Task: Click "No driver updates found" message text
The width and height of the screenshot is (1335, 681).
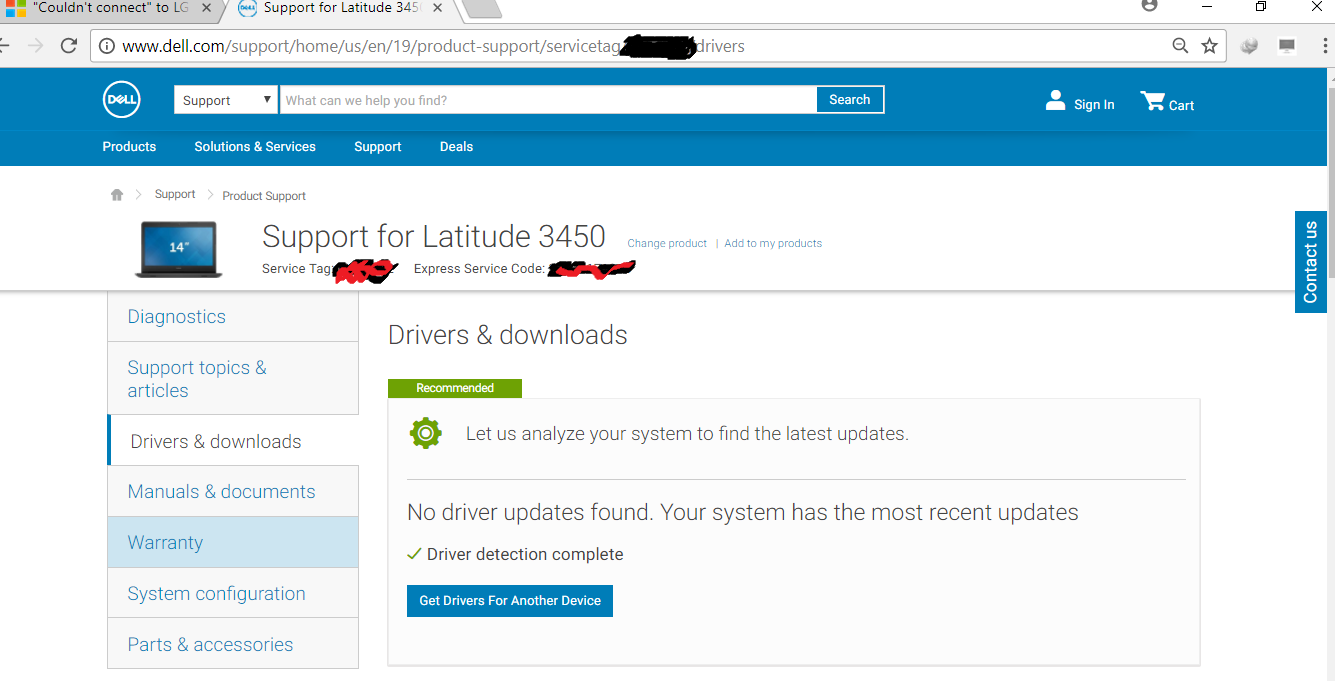Action: [x=743, y=513]
